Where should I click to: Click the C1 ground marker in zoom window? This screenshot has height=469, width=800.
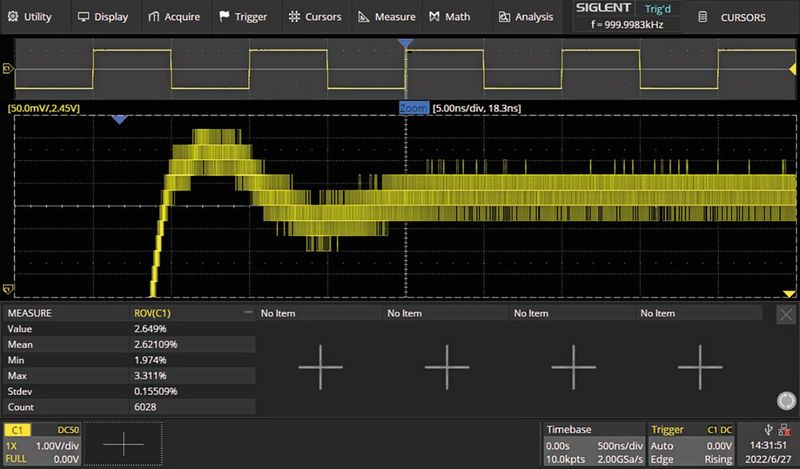pos(8,289)
